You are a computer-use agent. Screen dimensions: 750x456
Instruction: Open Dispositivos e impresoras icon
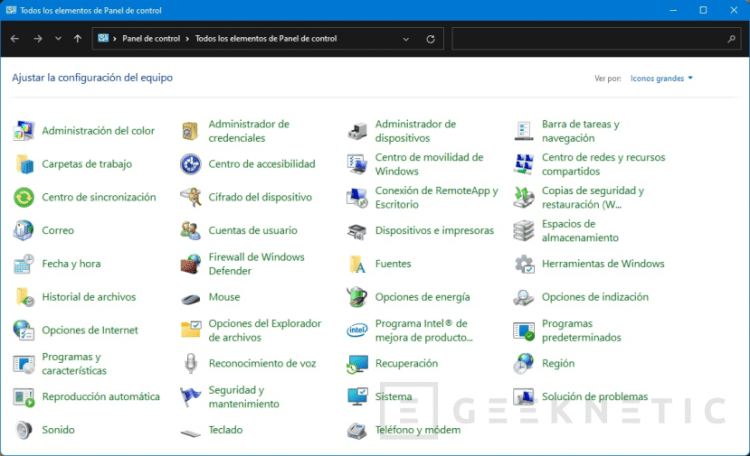(357, 231)
